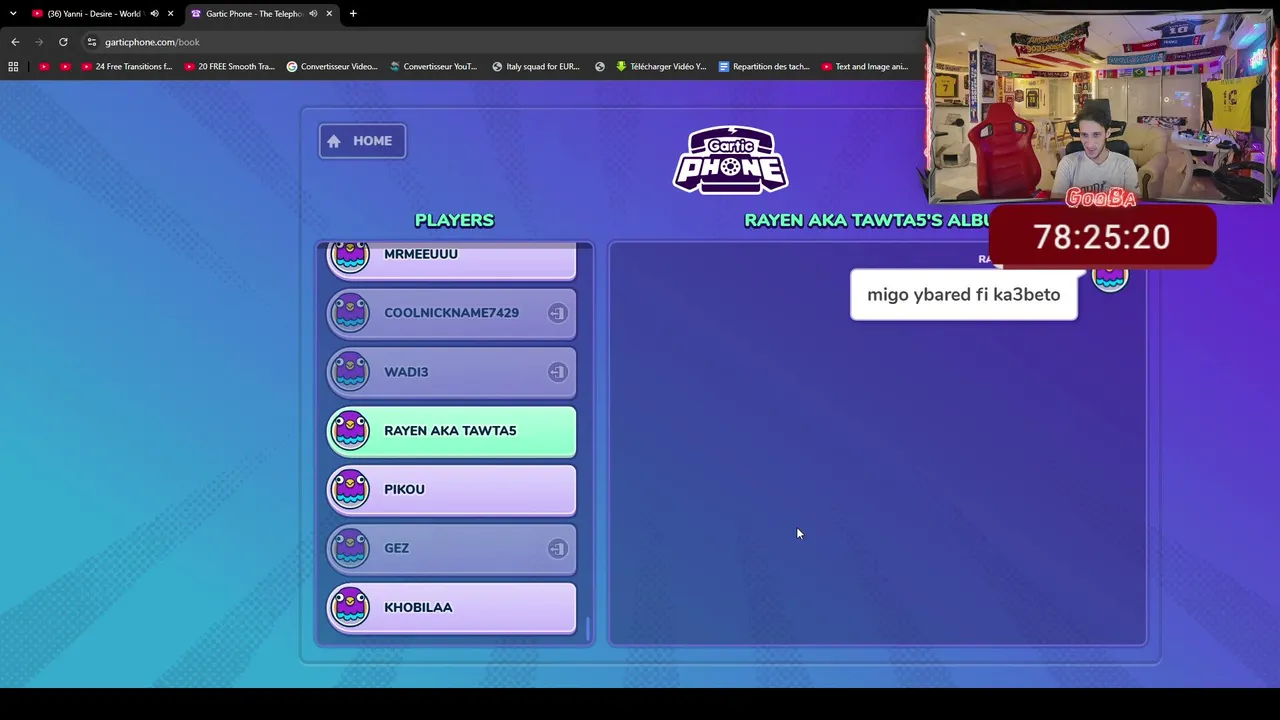Click the disconnected icon beside GEZ
The height and width of the screenshot is (720, 1280).
557,548
